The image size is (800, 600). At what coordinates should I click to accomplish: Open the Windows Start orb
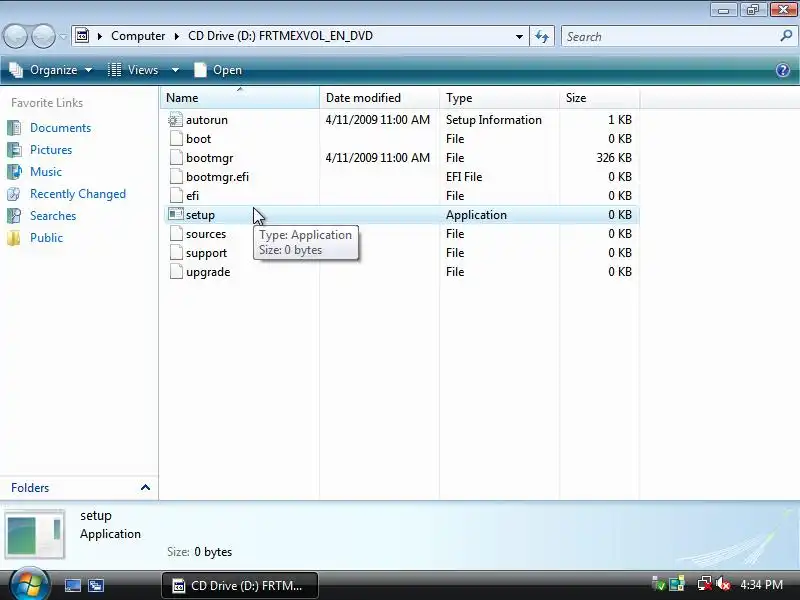[x=29, y=583]
